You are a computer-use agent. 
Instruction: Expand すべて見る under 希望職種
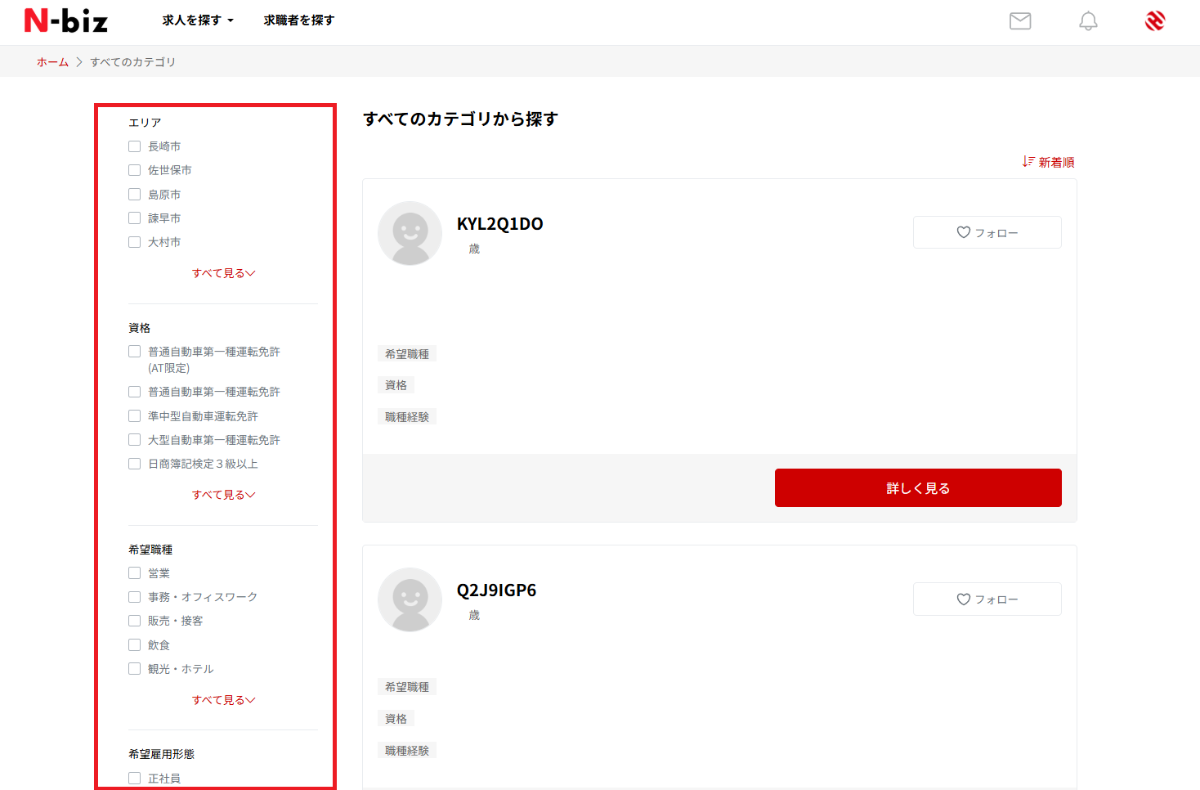click(224, 700)
